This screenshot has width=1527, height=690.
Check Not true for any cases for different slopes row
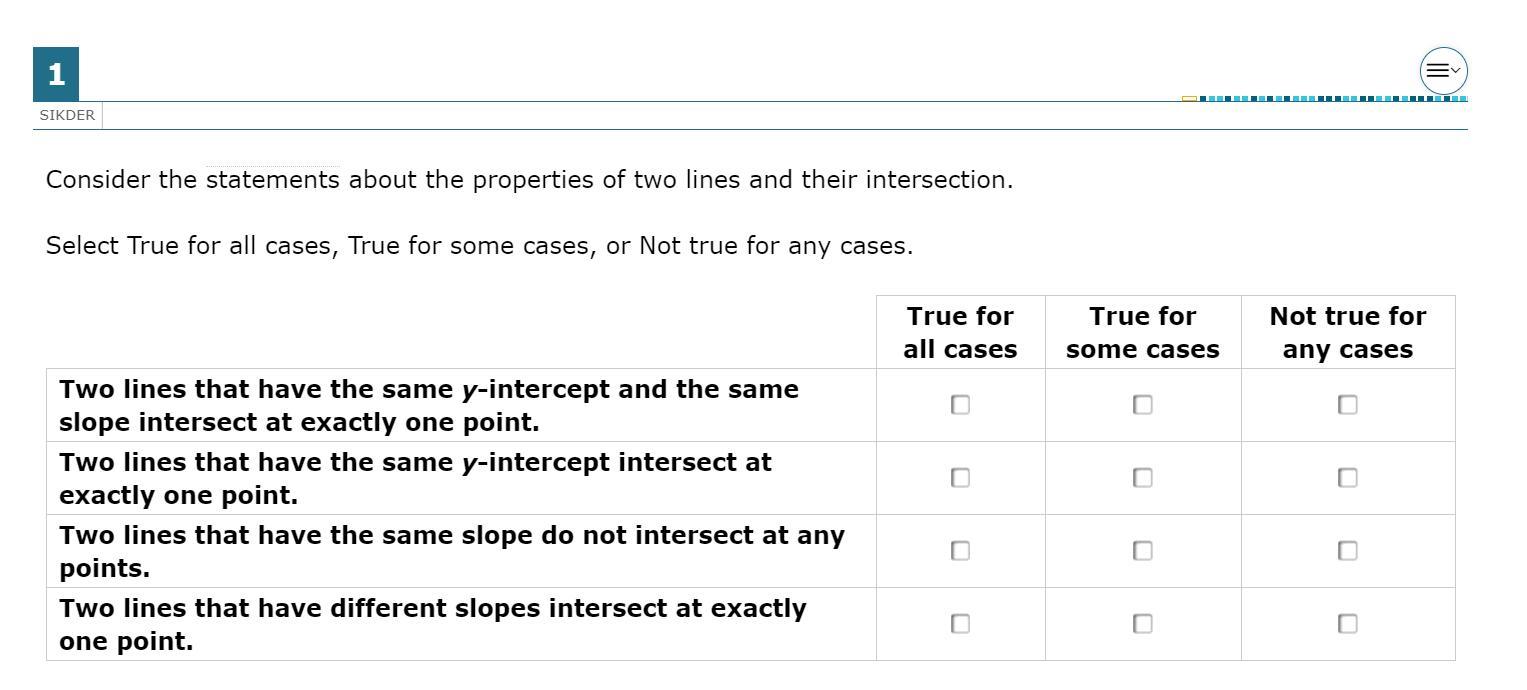pyautogui.click(x=1347, y=623)
